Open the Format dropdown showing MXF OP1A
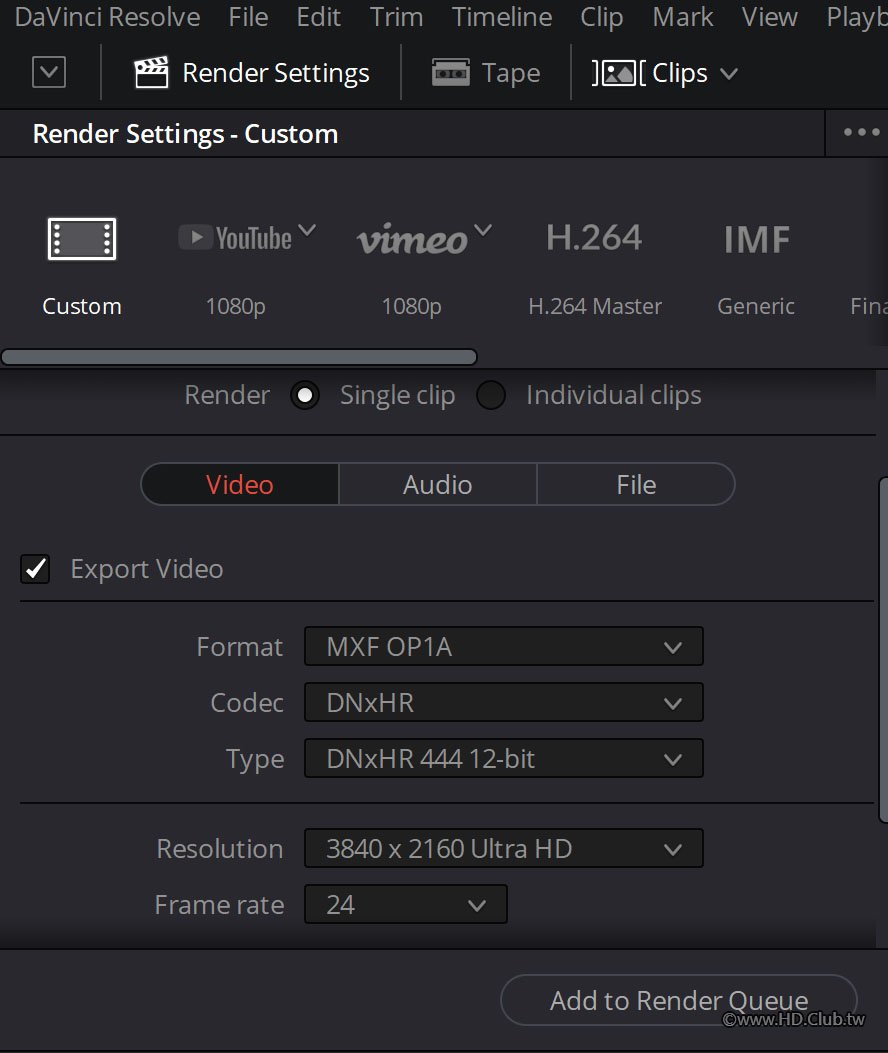The image size is (888, 1053). click(x=503, y=647)
